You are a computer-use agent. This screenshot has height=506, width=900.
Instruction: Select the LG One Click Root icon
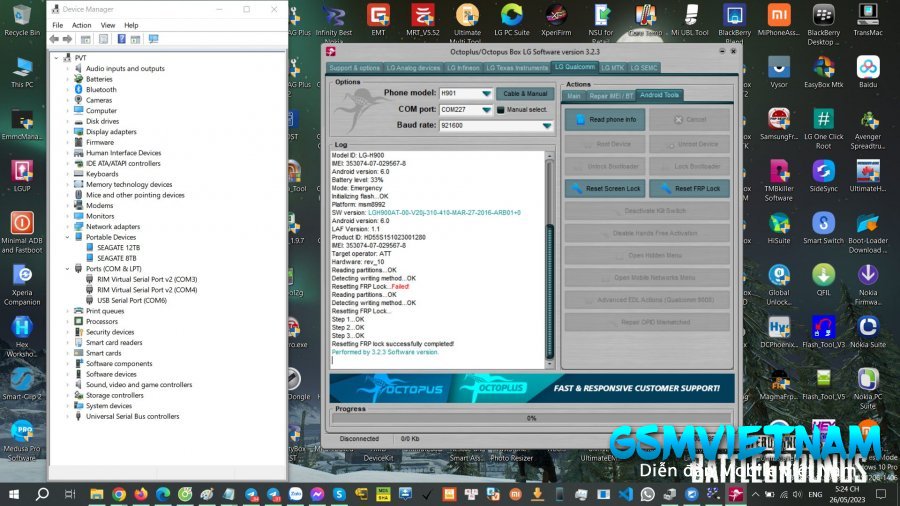point(824,129)
